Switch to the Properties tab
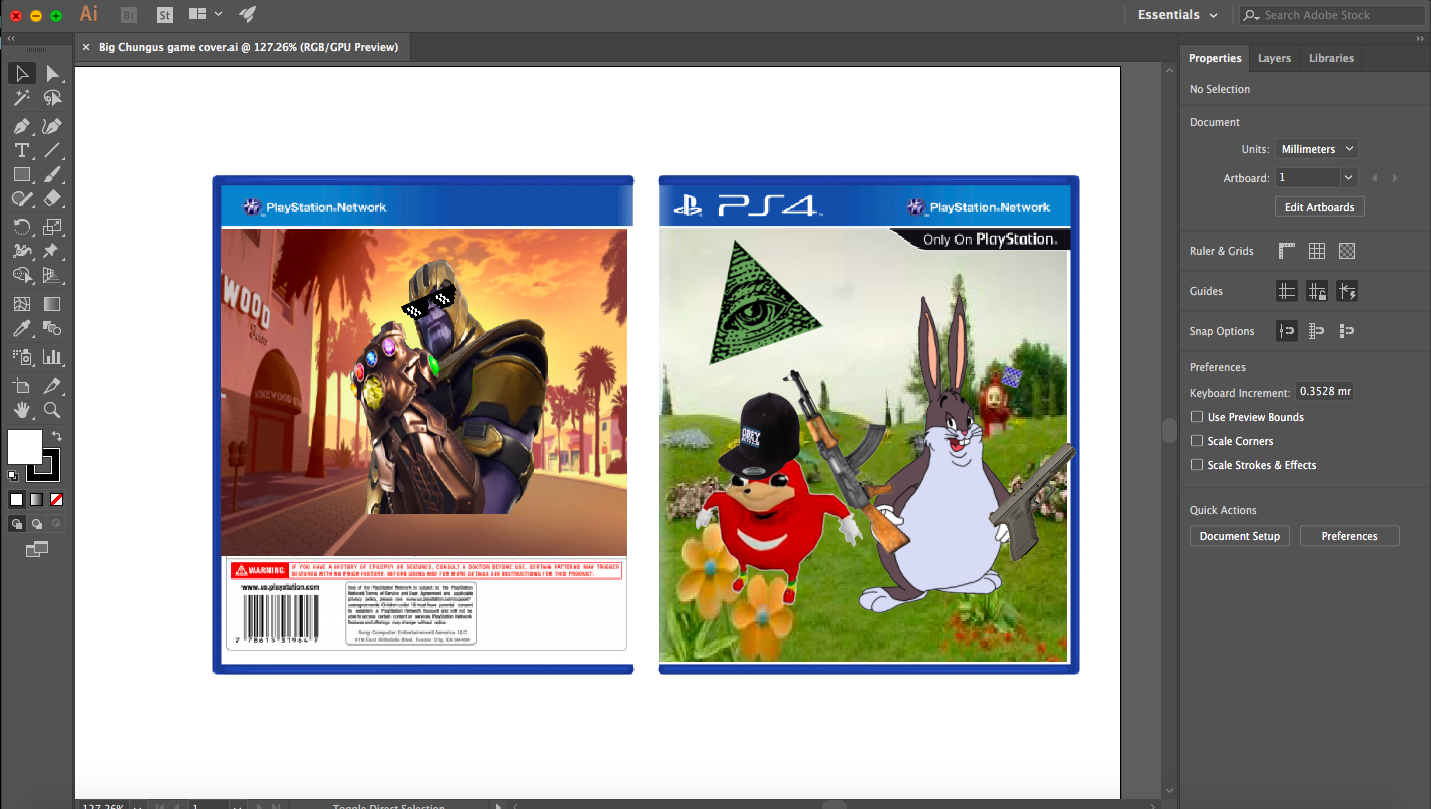 pos(1215,58)
